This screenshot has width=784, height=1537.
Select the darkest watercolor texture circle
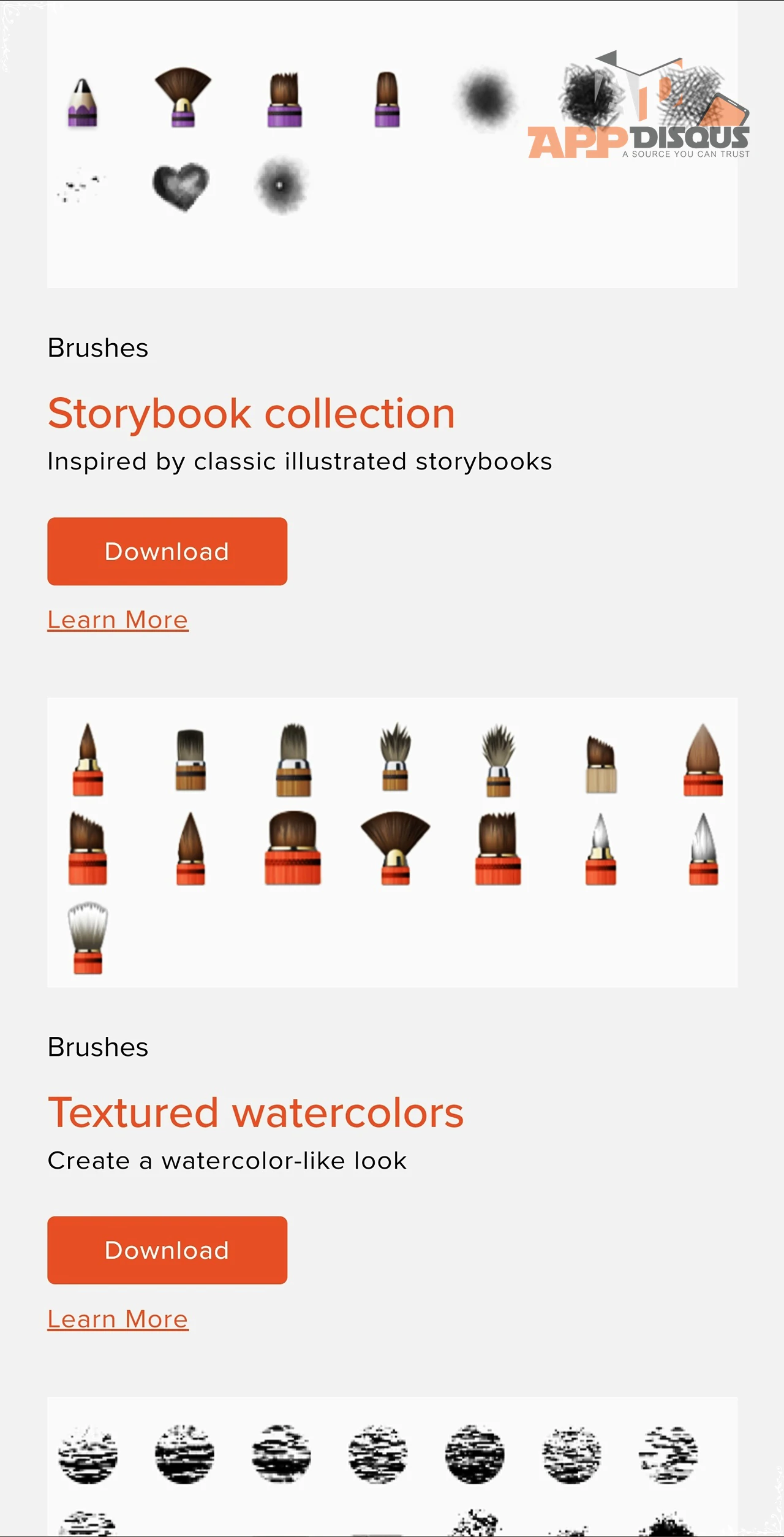475,1454
